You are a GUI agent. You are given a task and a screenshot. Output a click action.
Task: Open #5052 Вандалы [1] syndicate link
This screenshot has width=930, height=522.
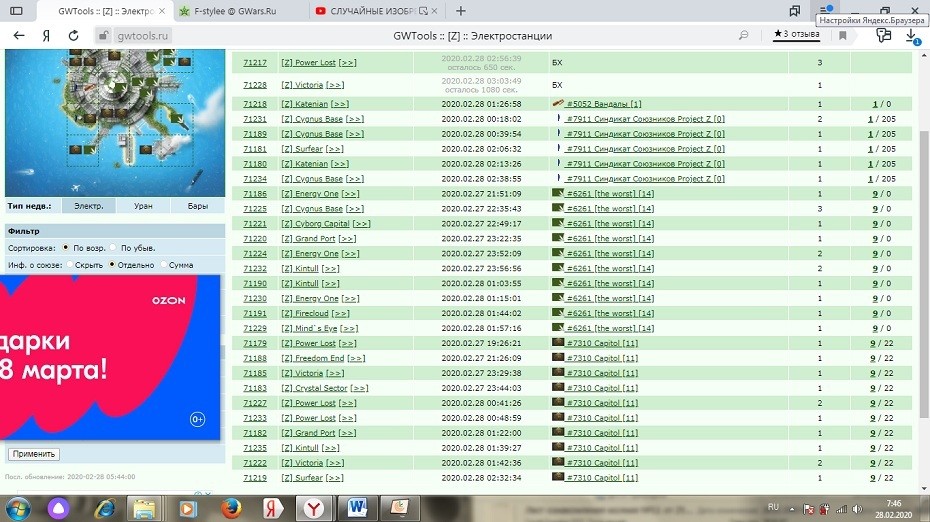[604, 104]
